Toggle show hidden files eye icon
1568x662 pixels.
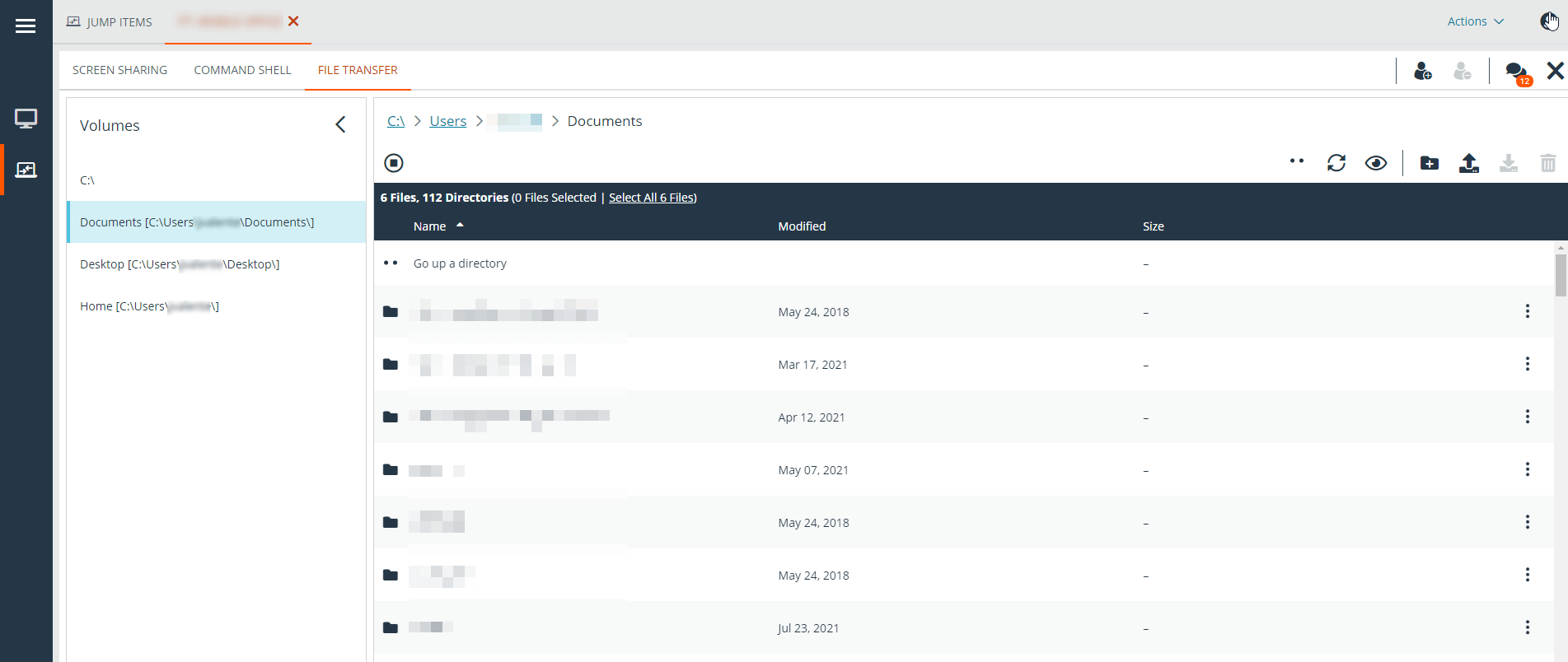[x=1375, y=163]
